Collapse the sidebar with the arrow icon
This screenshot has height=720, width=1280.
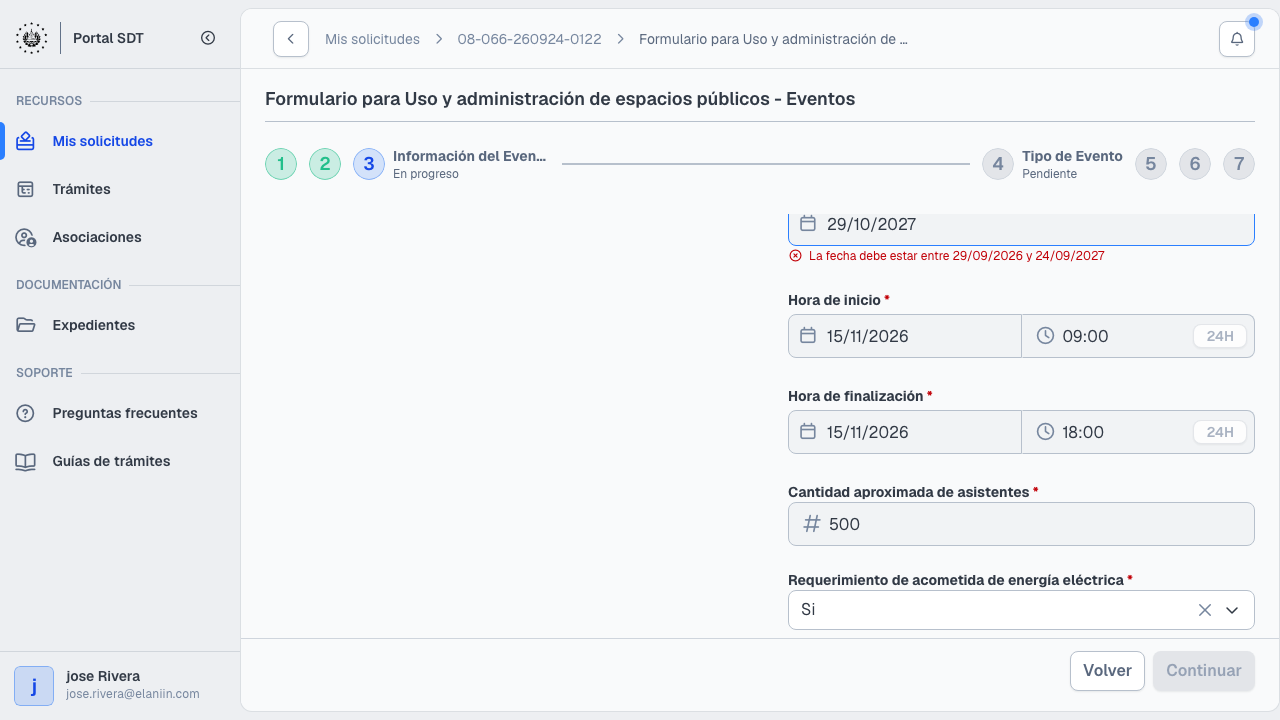(208, 38)
